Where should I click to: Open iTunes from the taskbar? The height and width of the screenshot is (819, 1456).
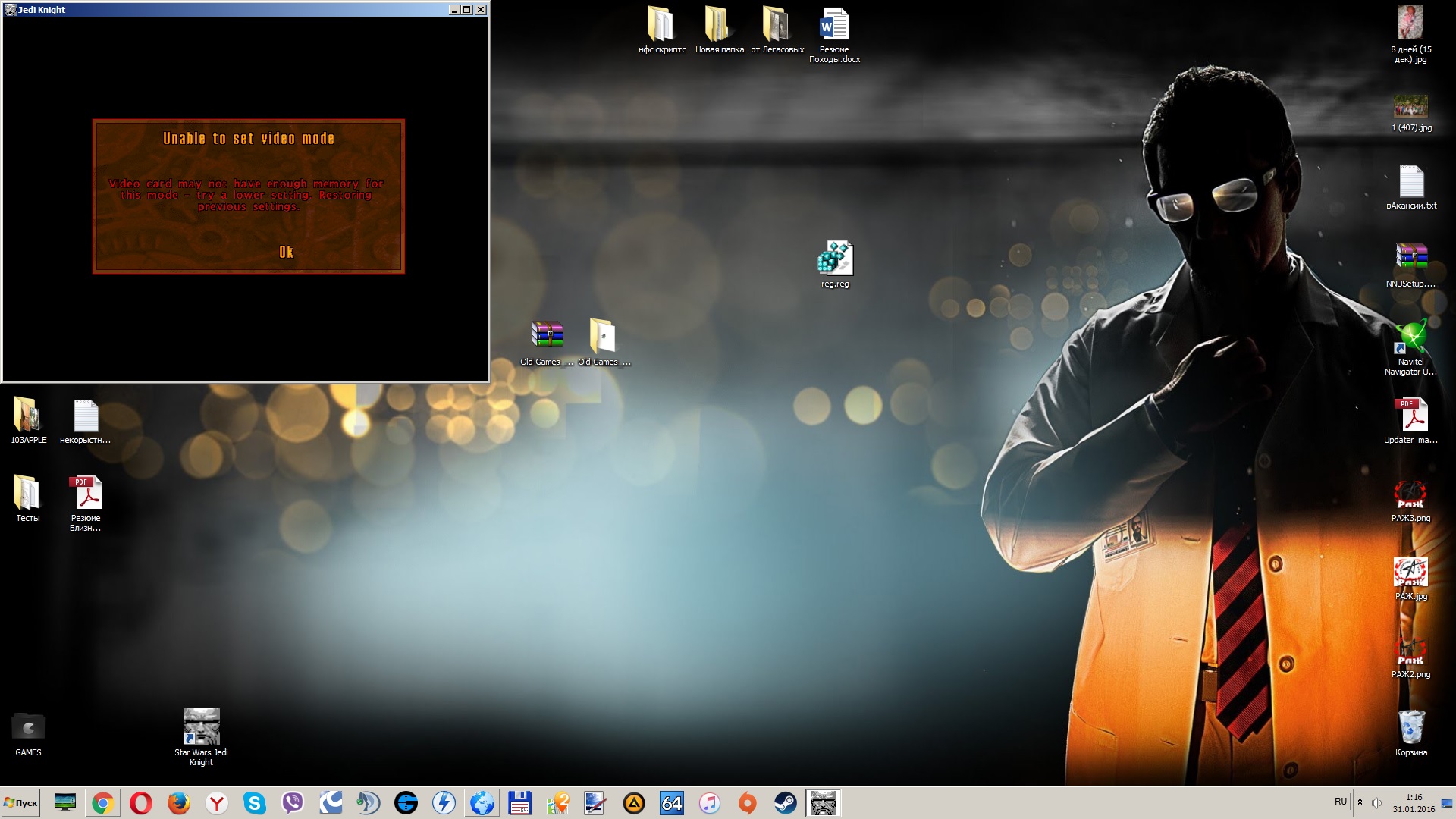pyautogui.click(x=710, y=803)
